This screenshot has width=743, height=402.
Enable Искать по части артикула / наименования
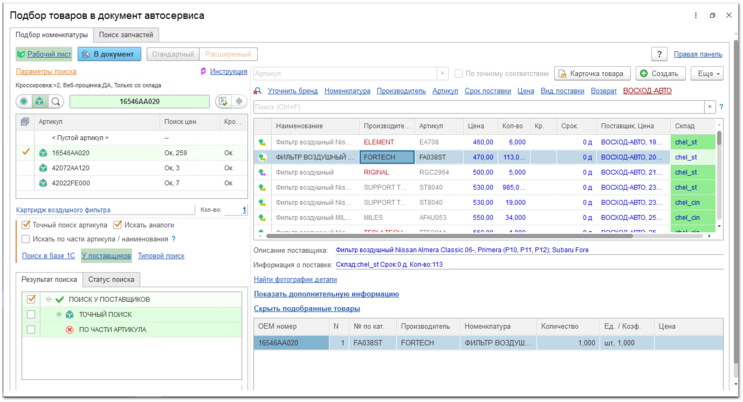(x=26, y=239)
